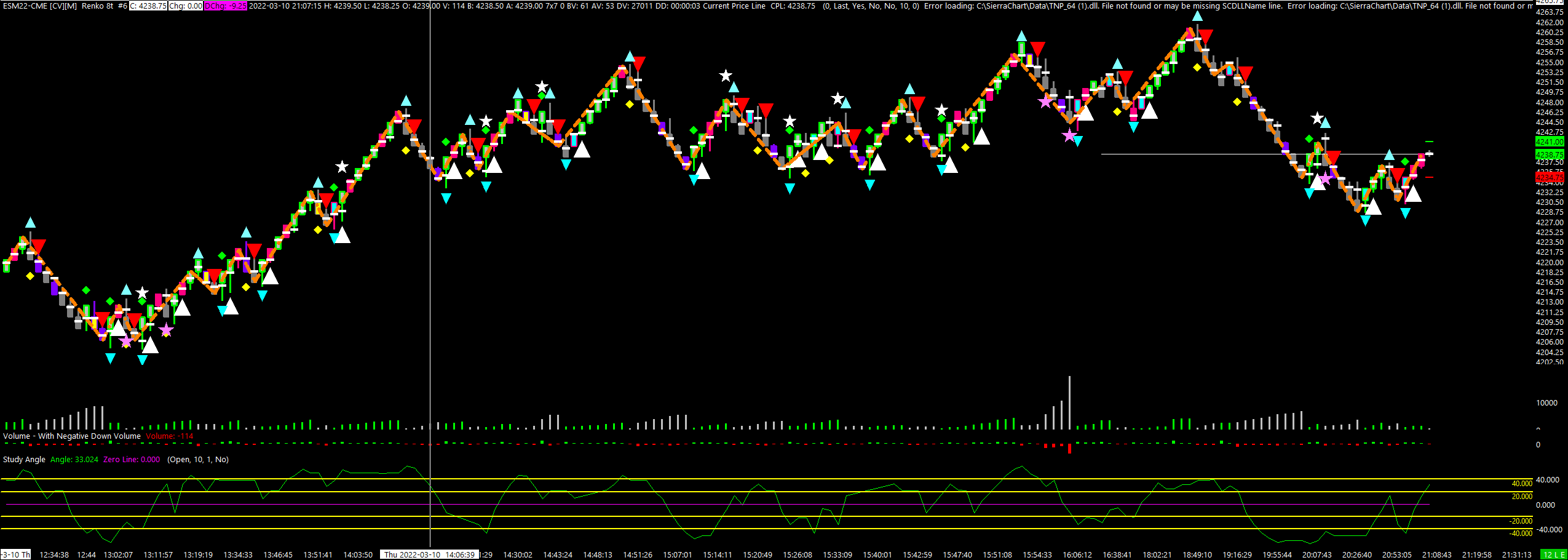Image resolution: width=1568 pixels, height=560 pixels.
Task: Click the 14:51:26 time axis label
Action: pos(638,555)
